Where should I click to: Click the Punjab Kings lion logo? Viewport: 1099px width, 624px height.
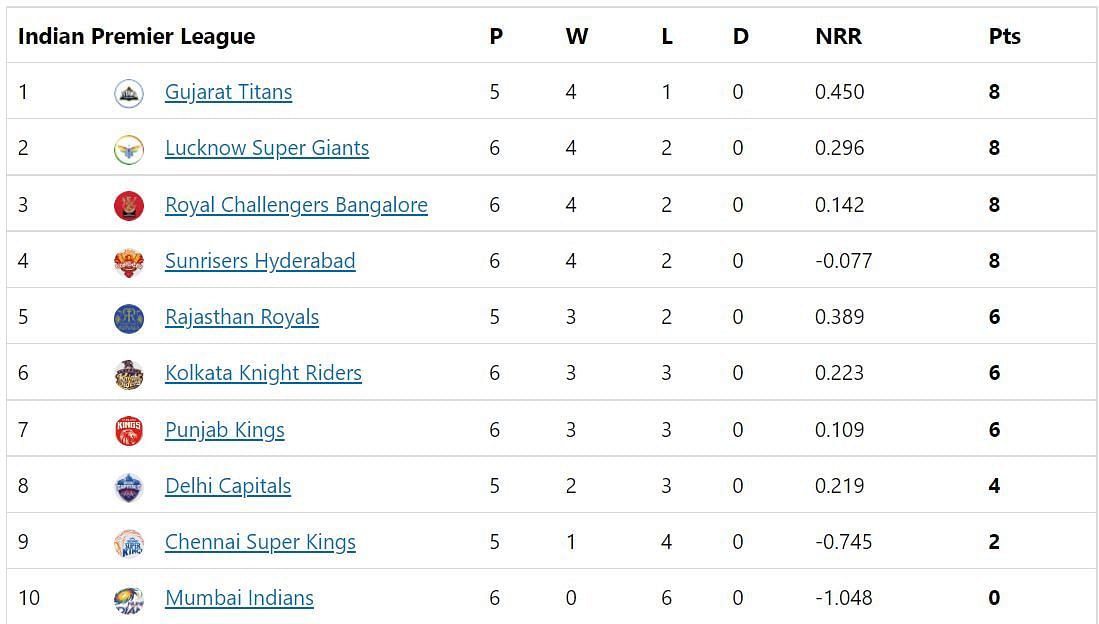(x=129, y=430)
